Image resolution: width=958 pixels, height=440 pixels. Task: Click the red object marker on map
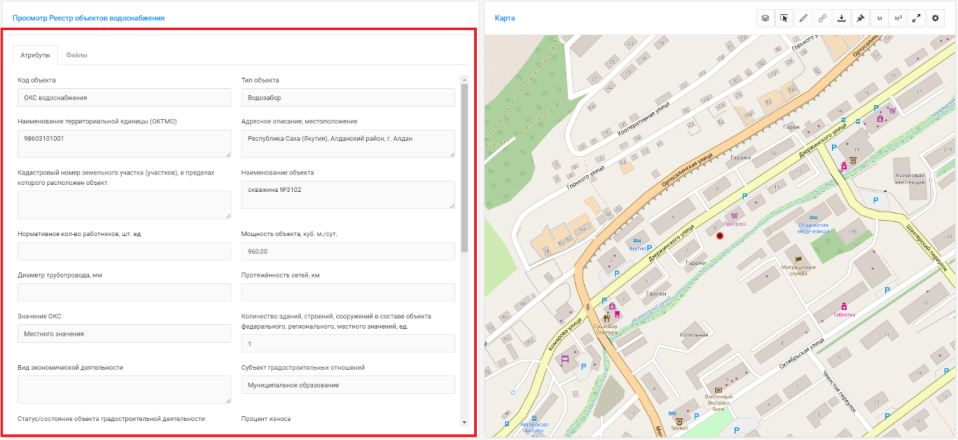tap(718, 237)
